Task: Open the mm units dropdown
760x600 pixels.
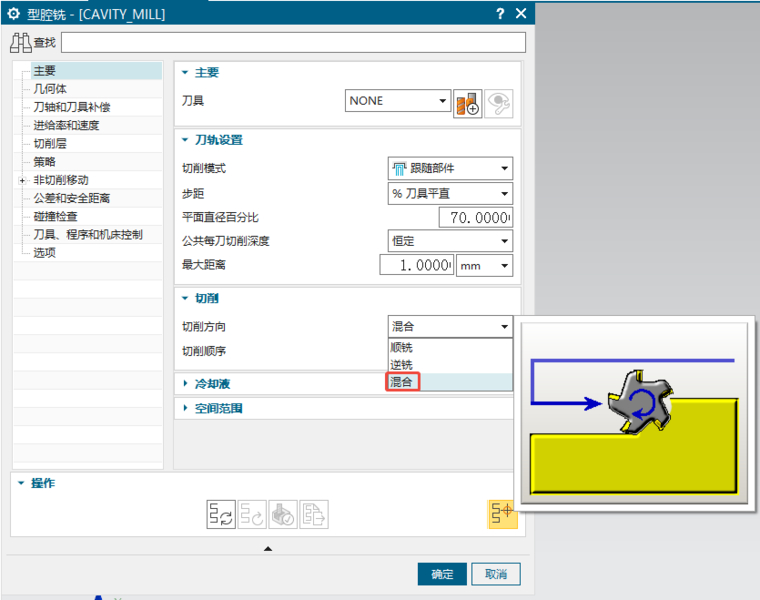Action: tap(484, 266)
